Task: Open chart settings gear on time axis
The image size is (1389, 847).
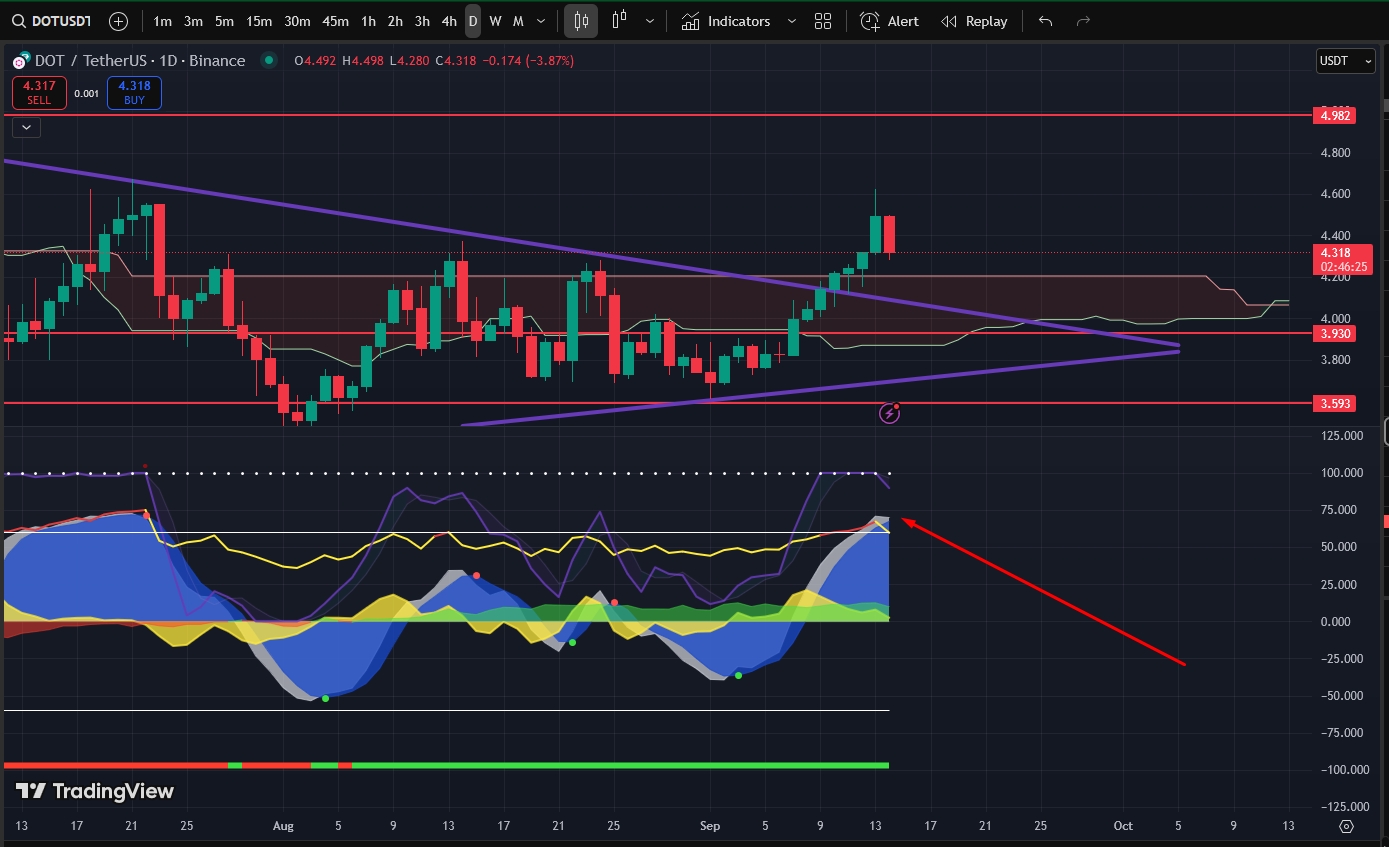Action: coord(1346,826)
